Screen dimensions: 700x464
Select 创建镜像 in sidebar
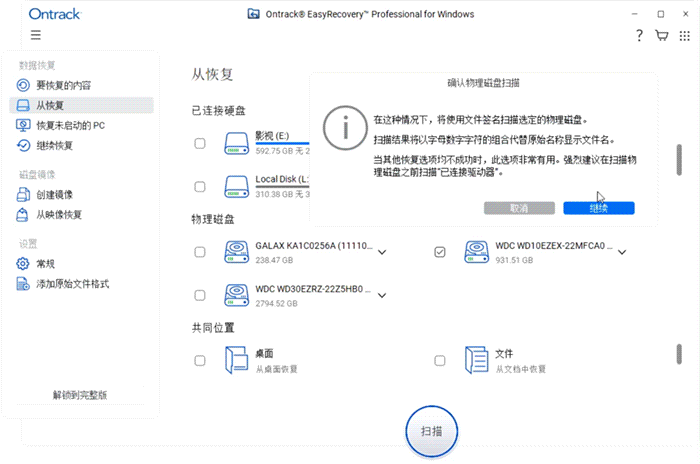[x=81, y=194]
